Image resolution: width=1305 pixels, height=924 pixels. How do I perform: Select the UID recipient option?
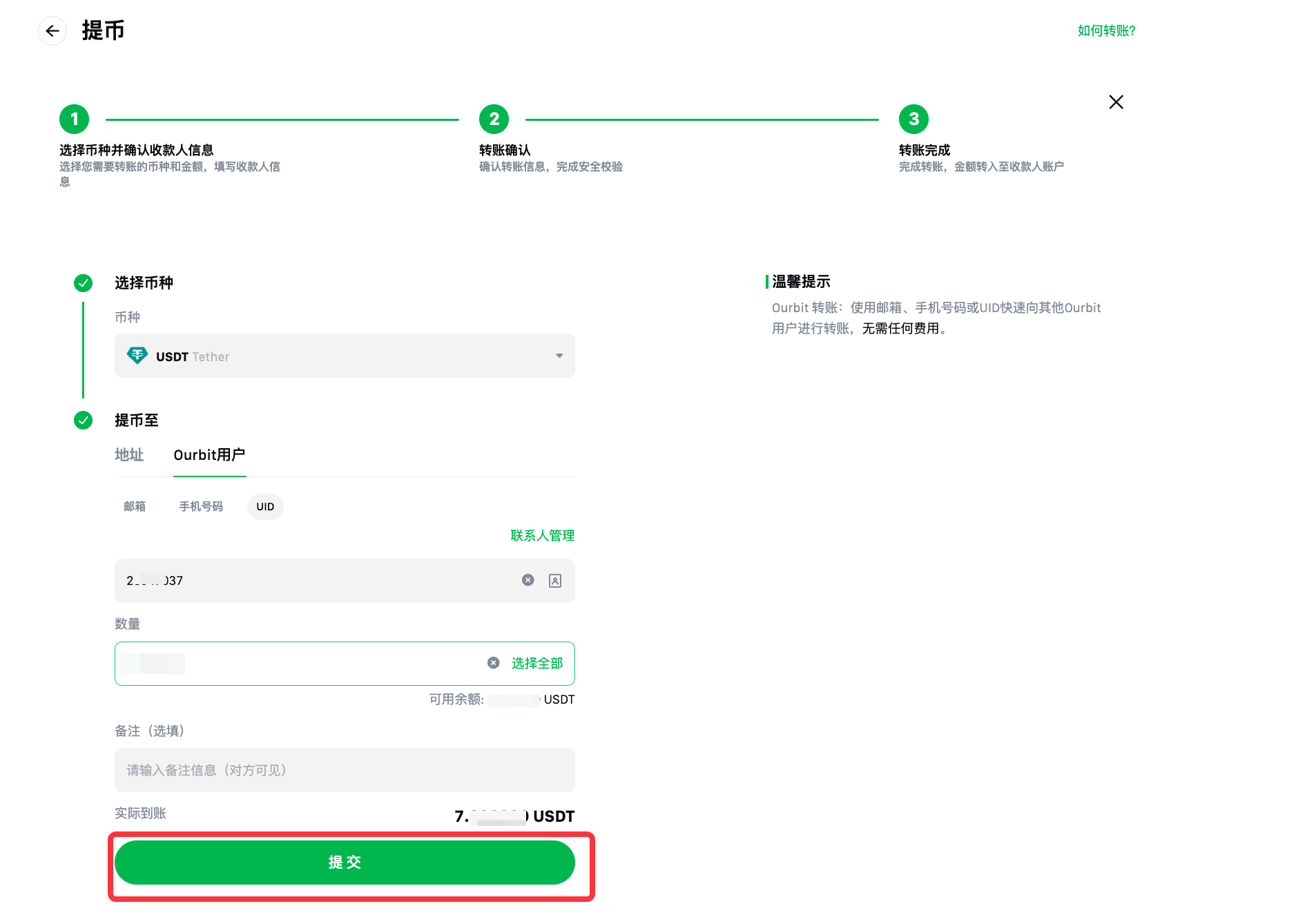[265, 507]
